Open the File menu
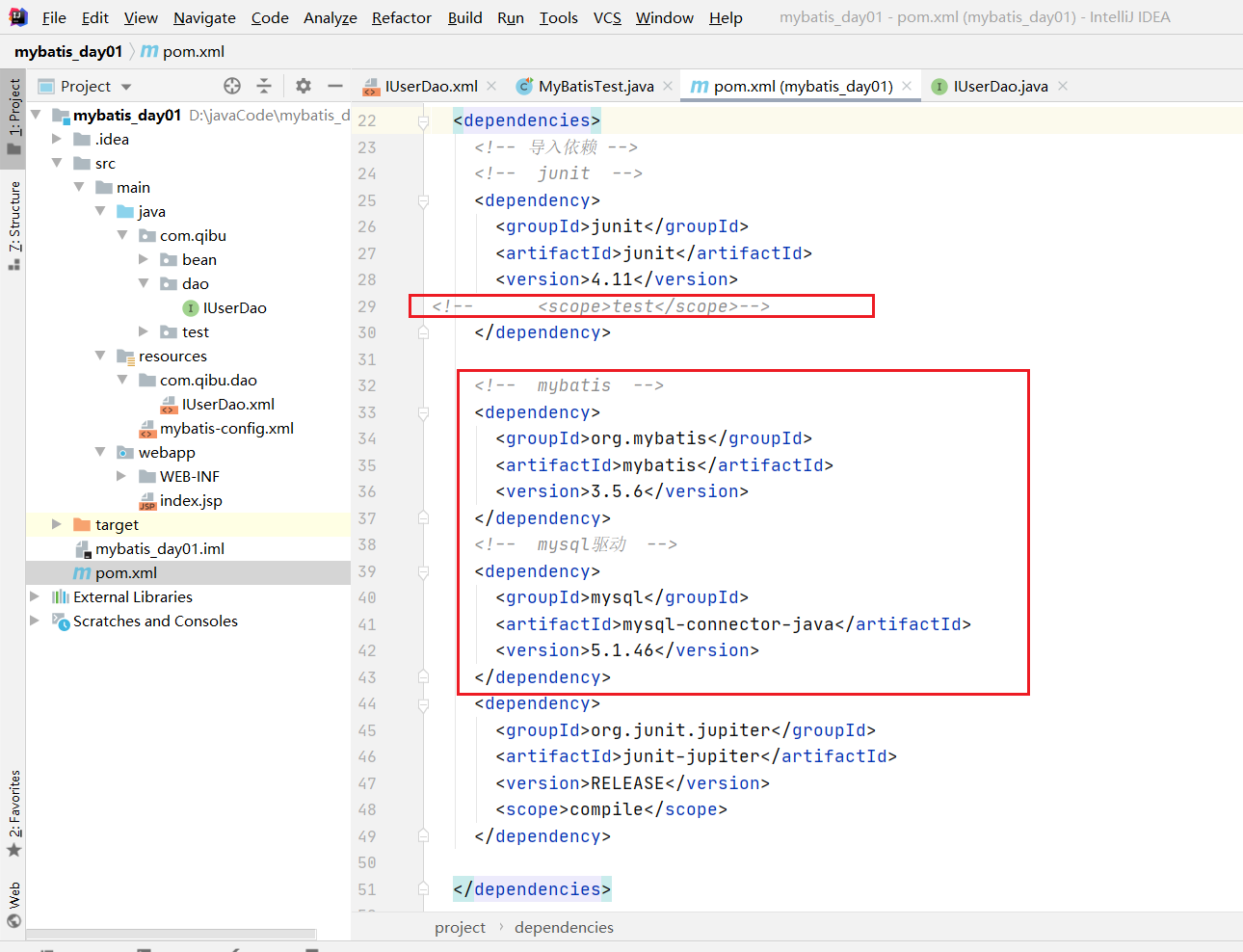Viewport: 1243px width, 952px height. [54, 17]
